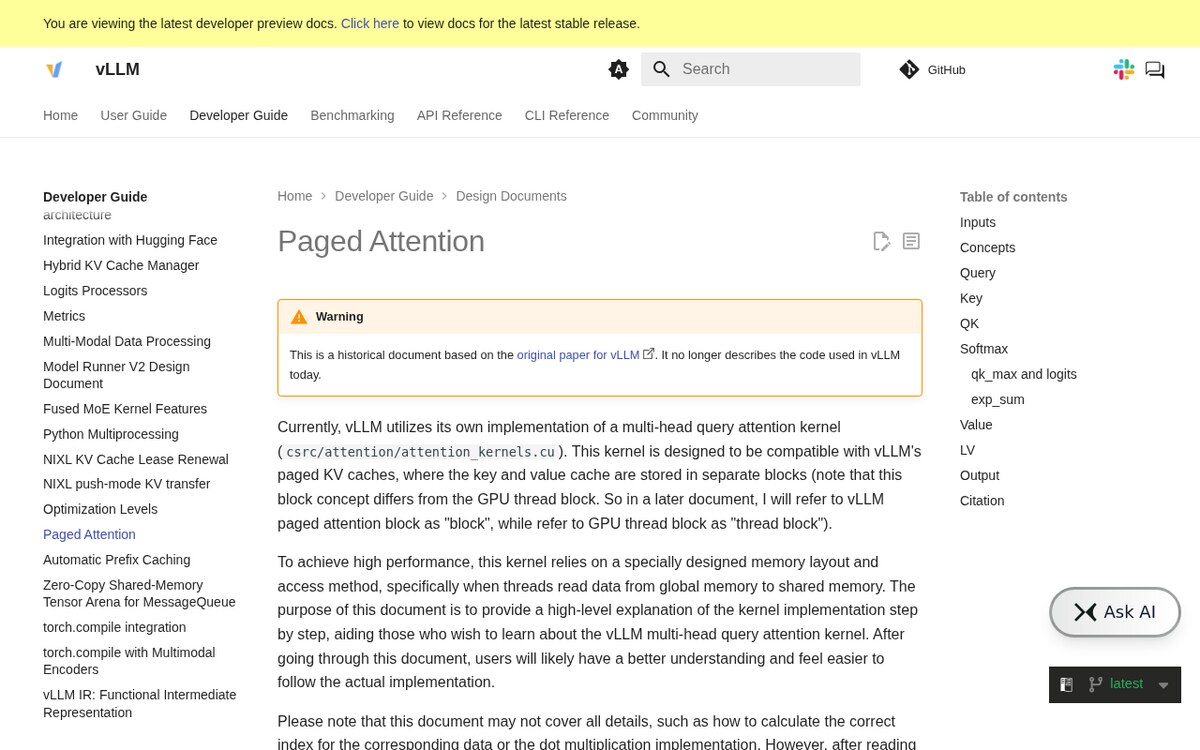Click Design Documents in the breadcrumb

point(511,196)
